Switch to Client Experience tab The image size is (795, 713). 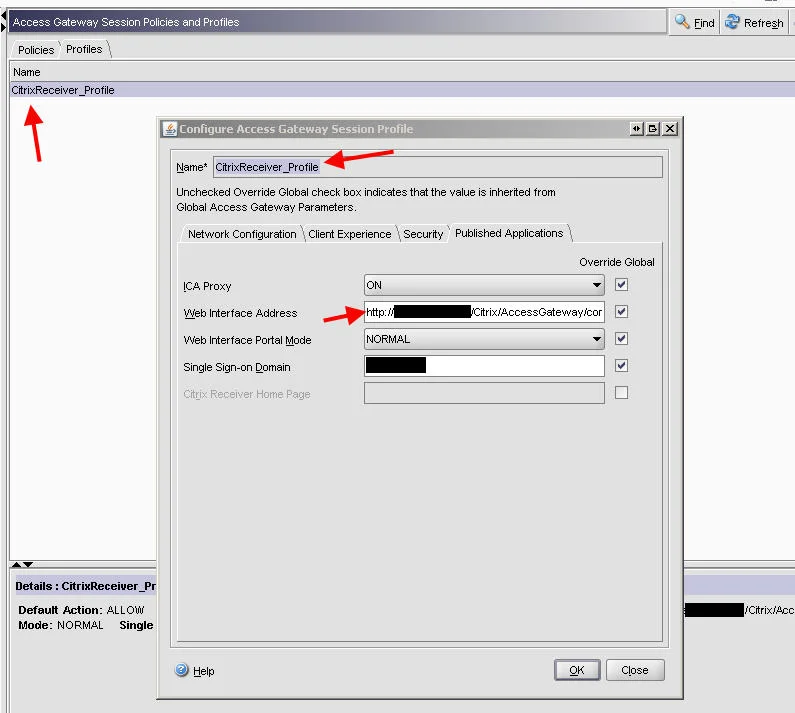[x=349, y=234]
